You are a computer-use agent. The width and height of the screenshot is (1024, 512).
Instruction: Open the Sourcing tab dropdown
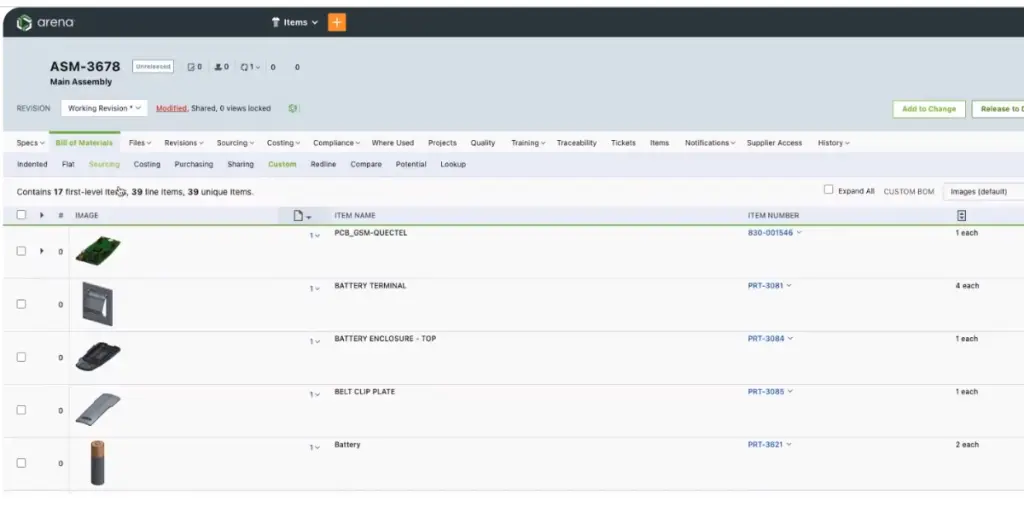pos(236,143)
